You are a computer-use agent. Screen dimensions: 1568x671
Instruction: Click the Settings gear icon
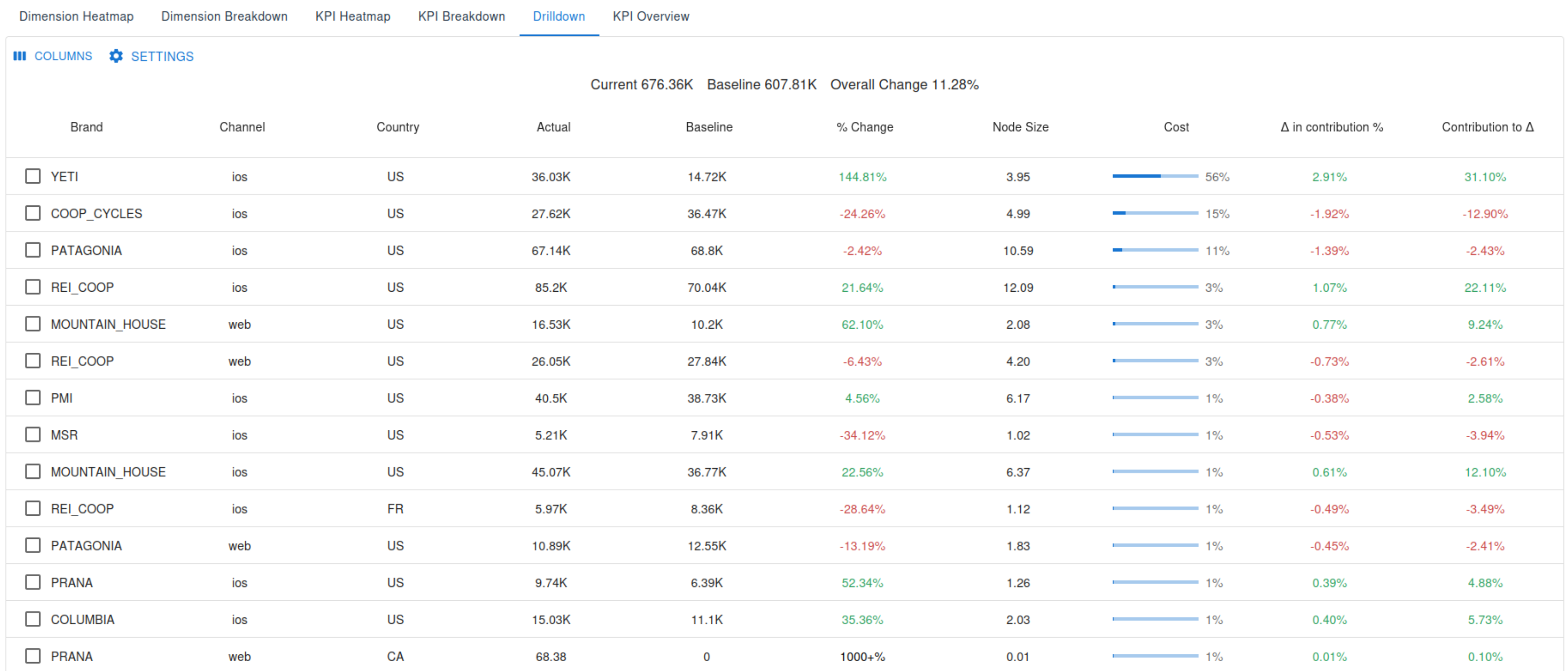[115, 56]
